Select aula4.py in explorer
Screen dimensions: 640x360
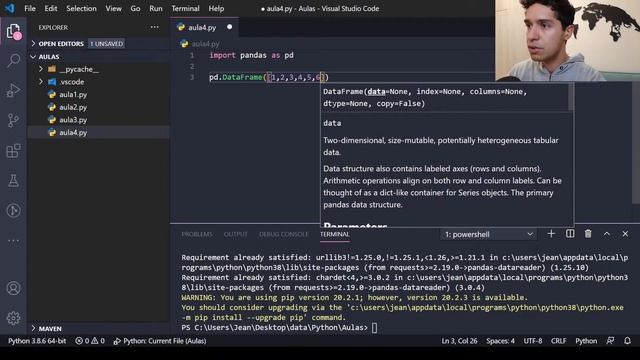(x=73, y=132)
